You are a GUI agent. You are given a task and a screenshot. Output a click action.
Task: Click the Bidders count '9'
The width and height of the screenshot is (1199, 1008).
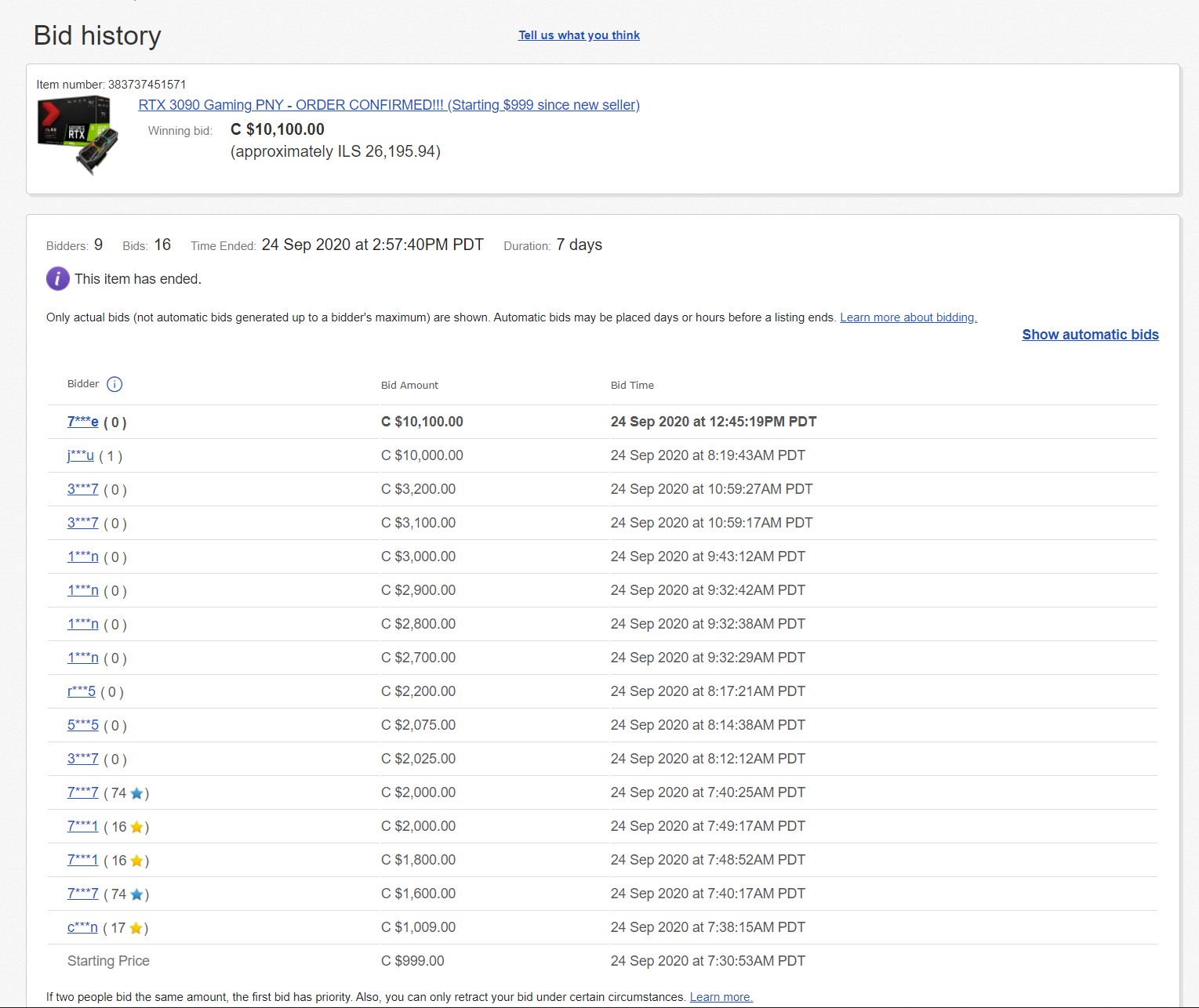(98, 245)
